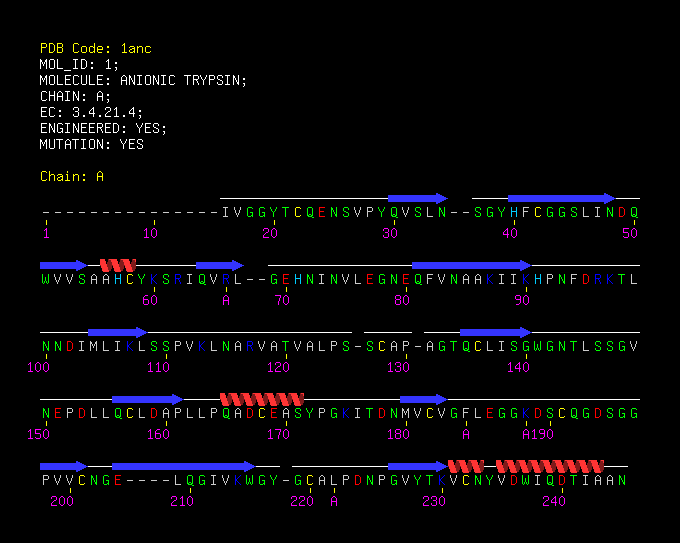Select residue number label 160

pos(158,434)
